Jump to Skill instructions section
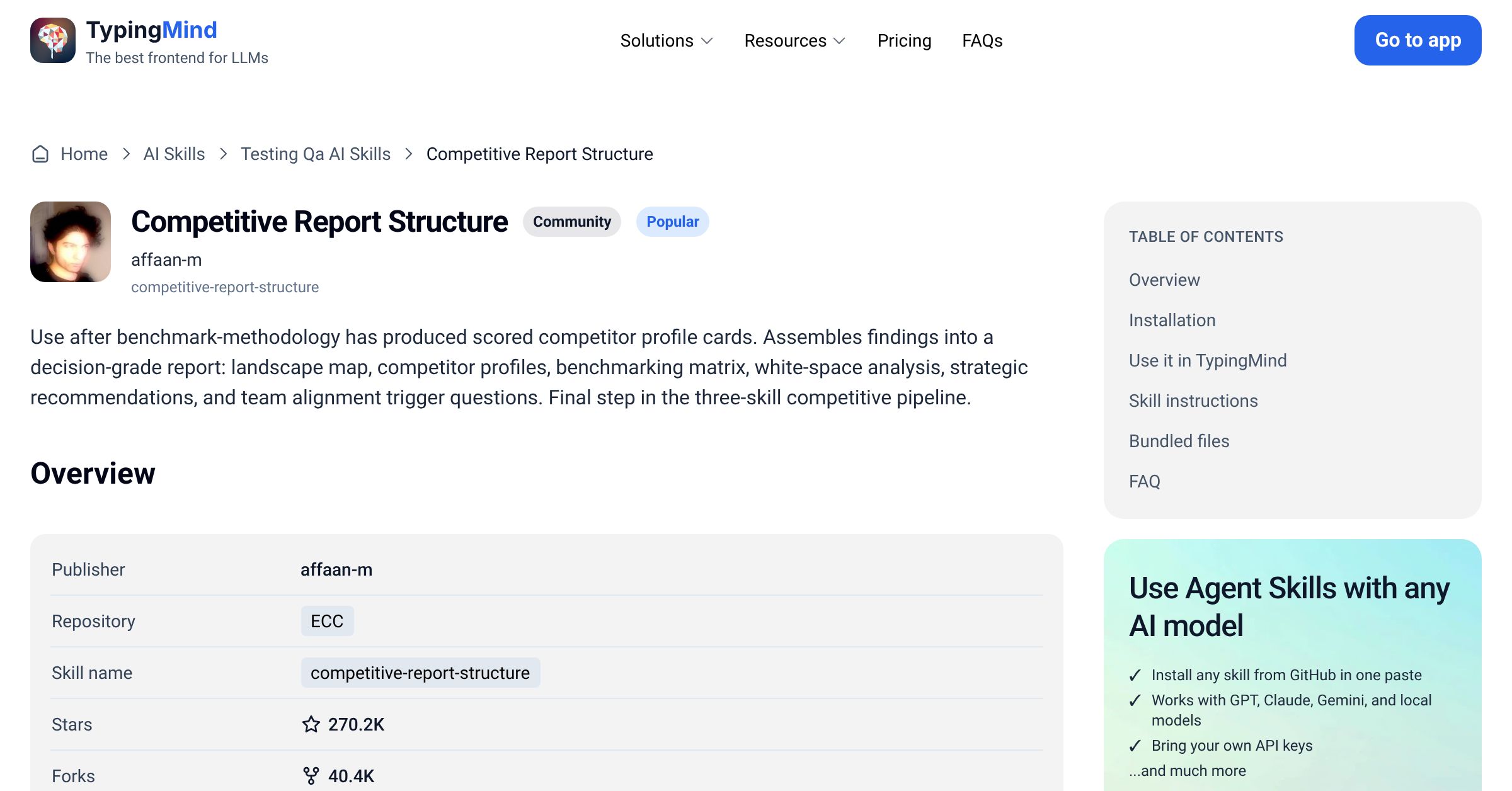Viewport: 1512px width, 791px height. point(1193,401)
